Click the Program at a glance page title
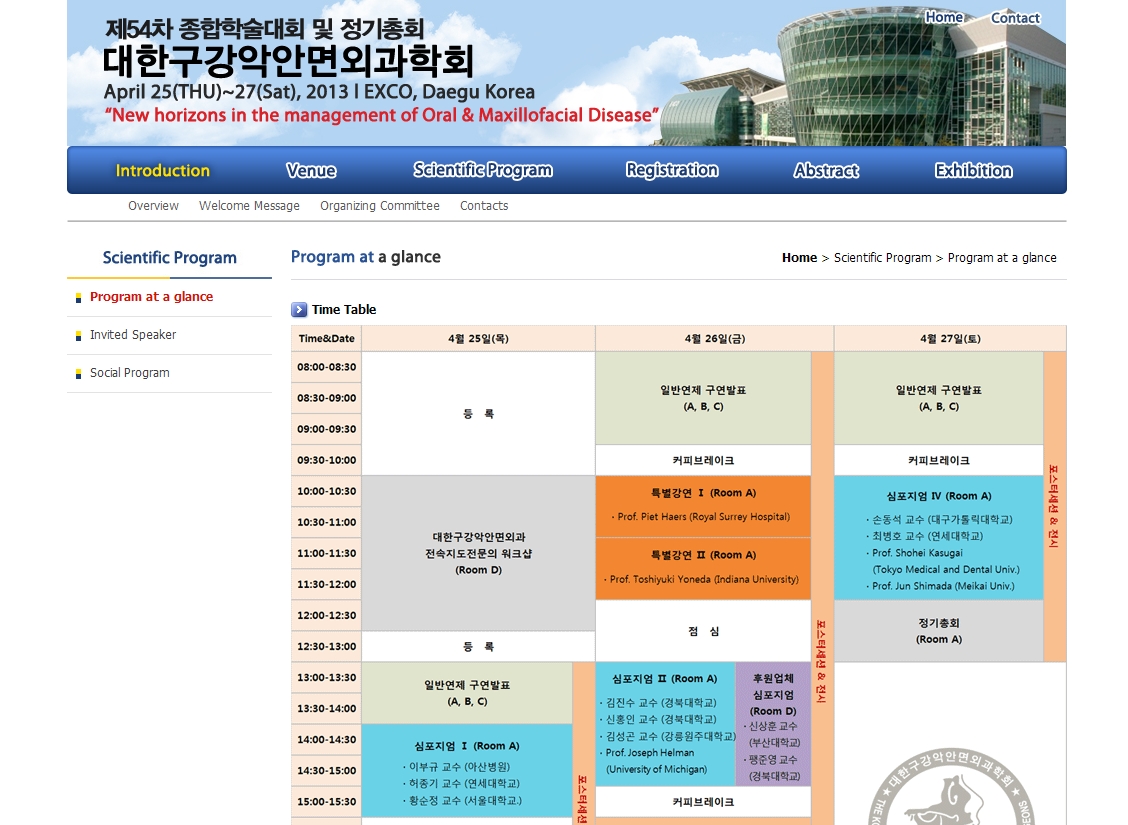Screen dimensions: 1128x825 (365, 257)
